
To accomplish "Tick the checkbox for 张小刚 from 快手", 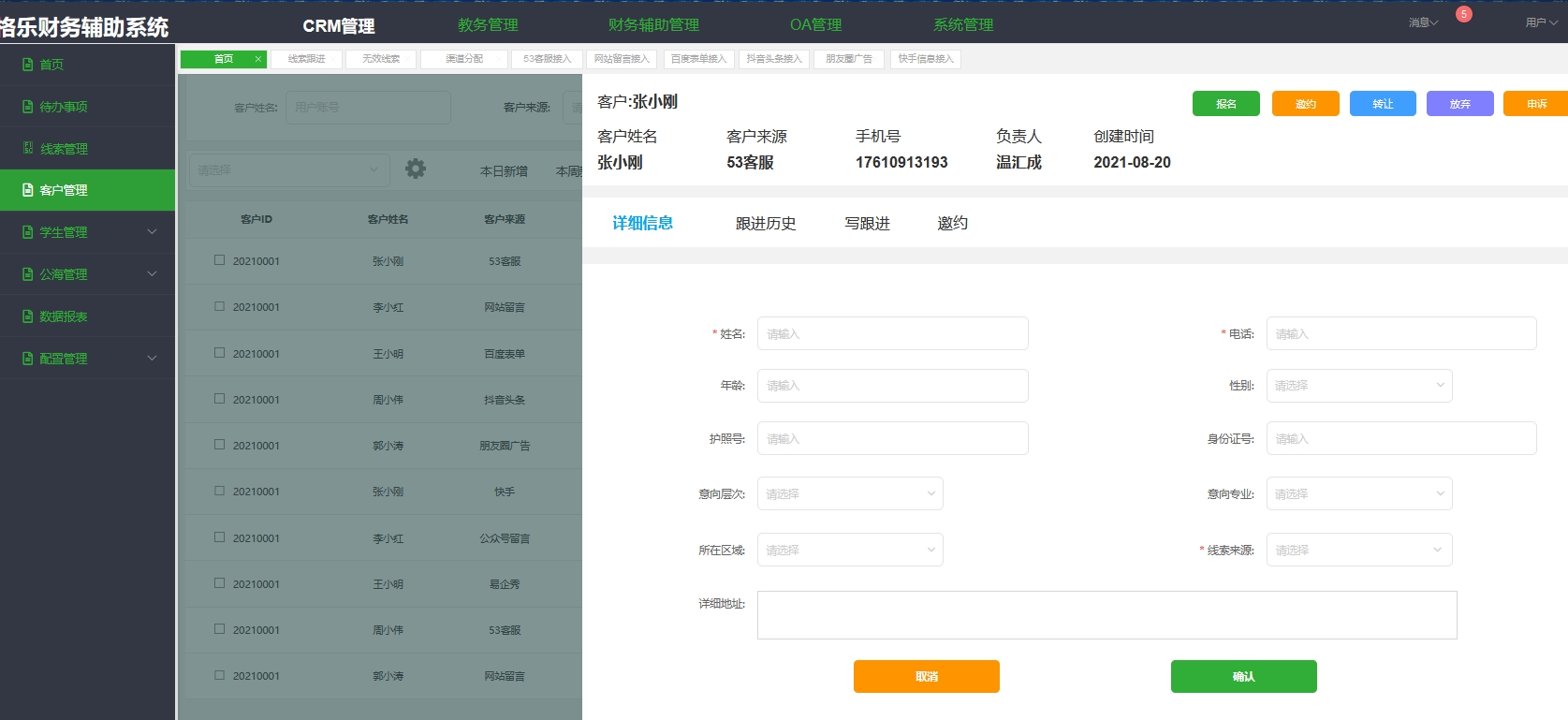I will click(219, 491).
